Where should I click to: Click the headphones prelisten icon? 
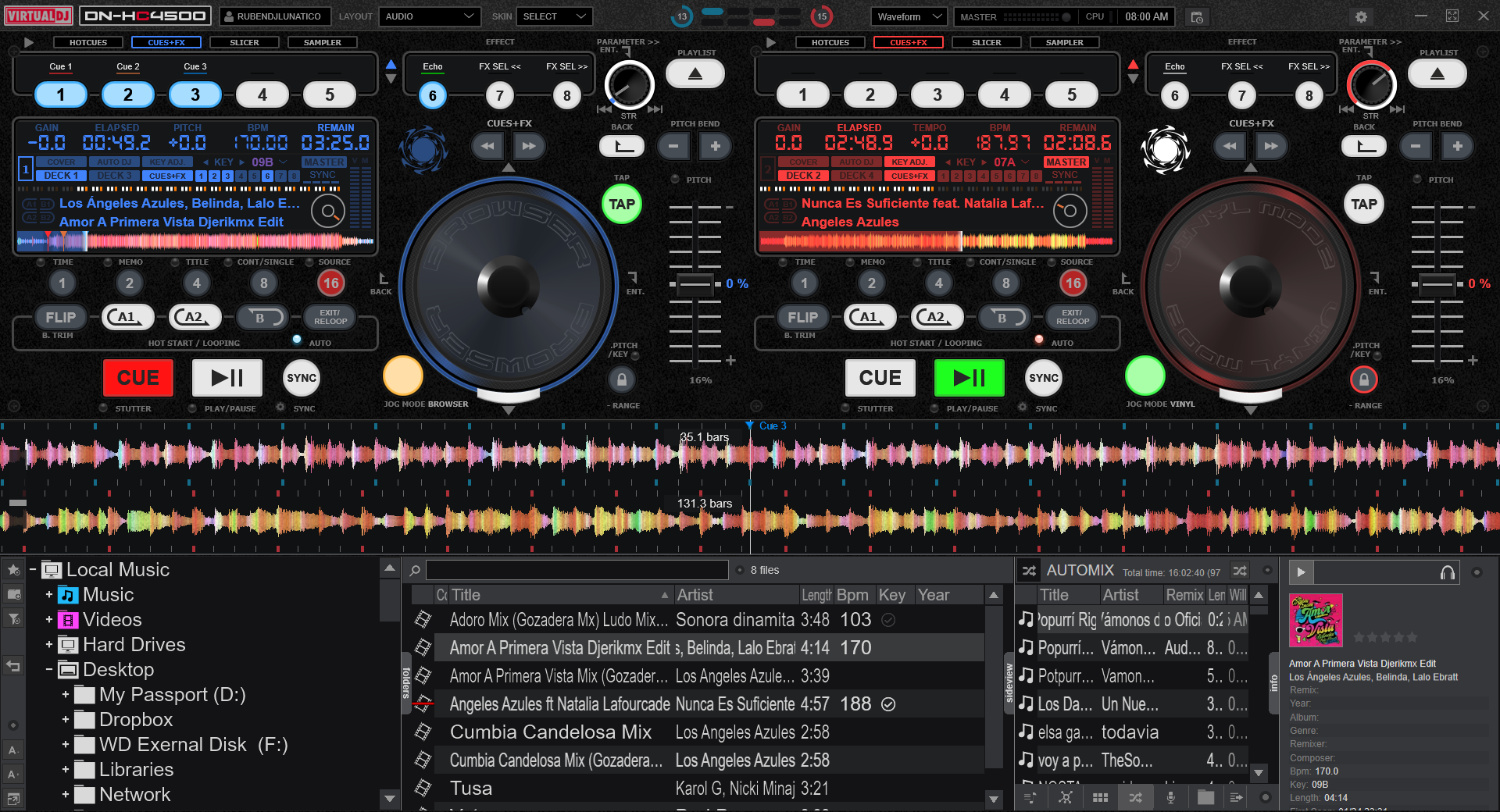(1447, 572)
